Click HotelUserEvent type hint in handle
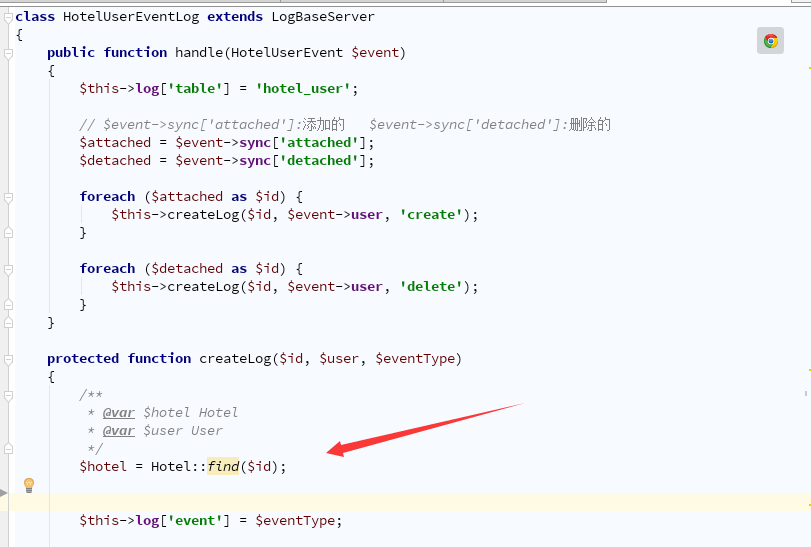This screenshot has width=811, height=547. (287, 53)
